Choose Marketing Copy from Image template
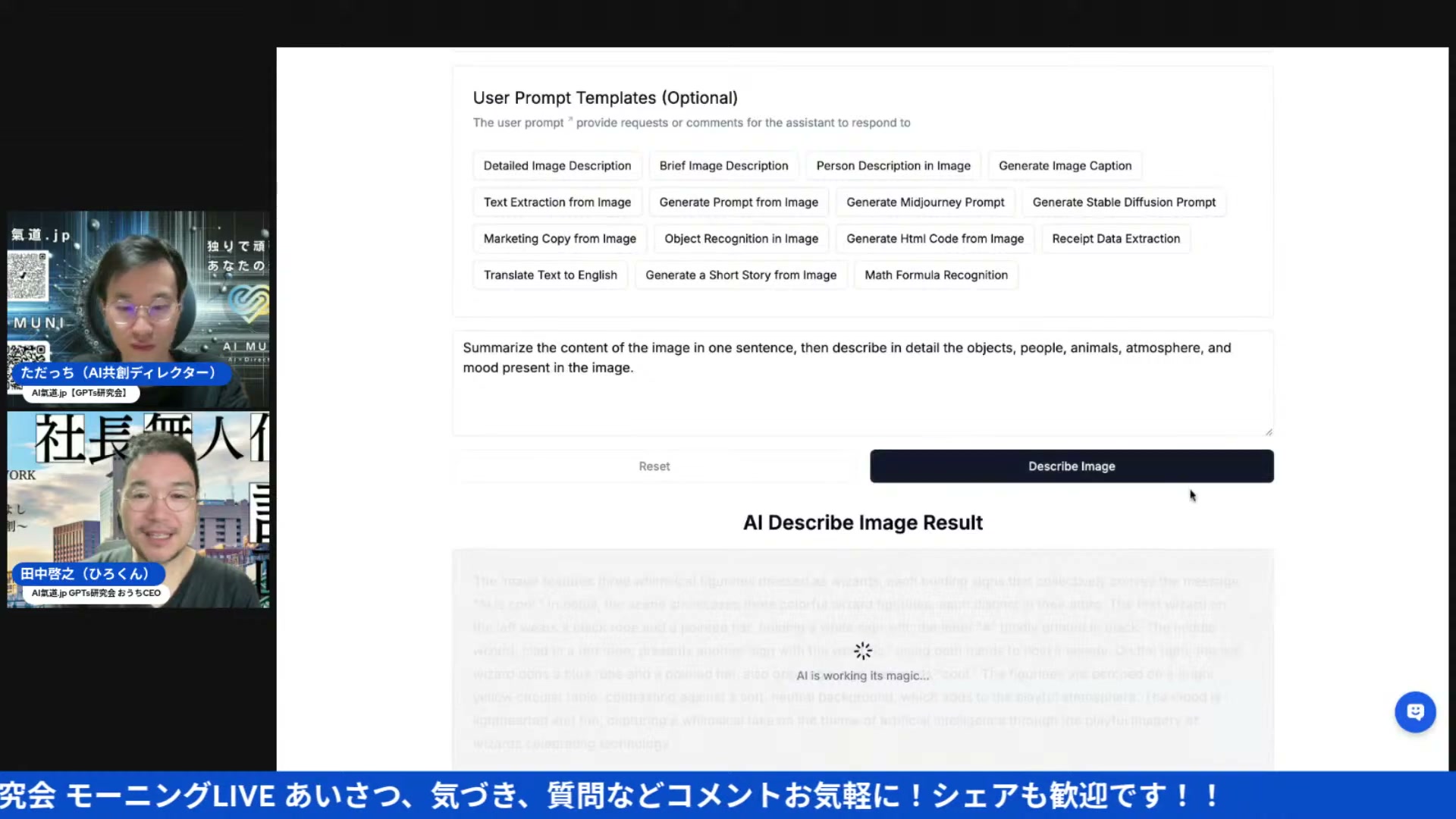 [x=560, y=239]
